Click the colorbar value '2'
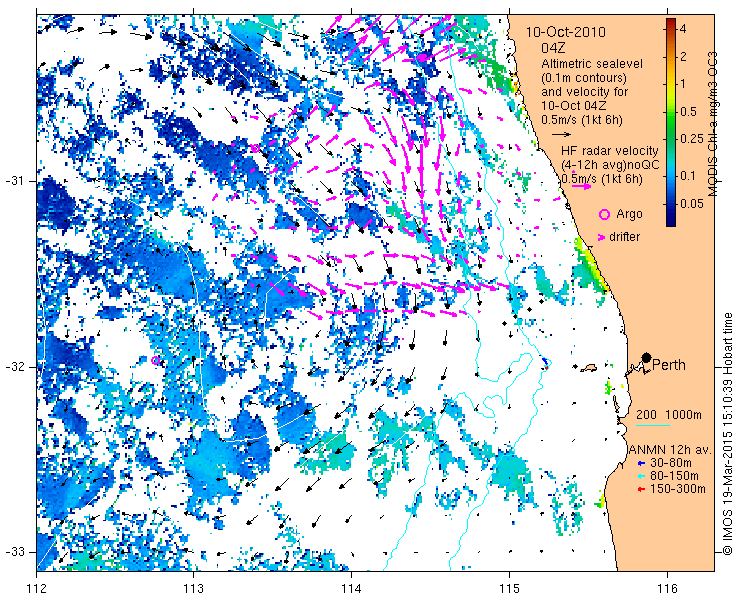 pyautogui.click(x=682, y=57)
